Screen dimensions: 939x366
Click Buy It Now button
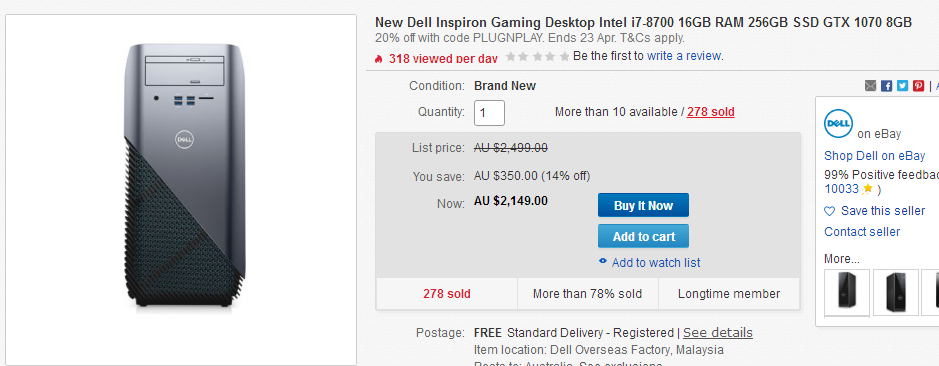(643, 205)
